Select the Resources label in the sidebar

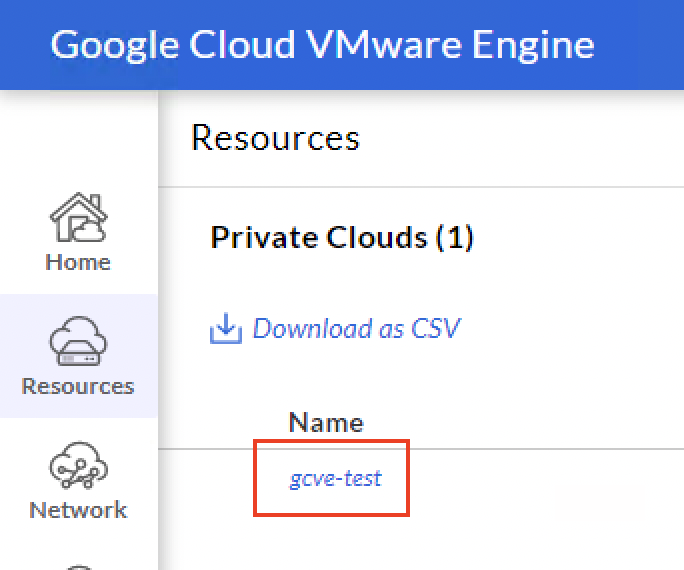tap(77, 386)
